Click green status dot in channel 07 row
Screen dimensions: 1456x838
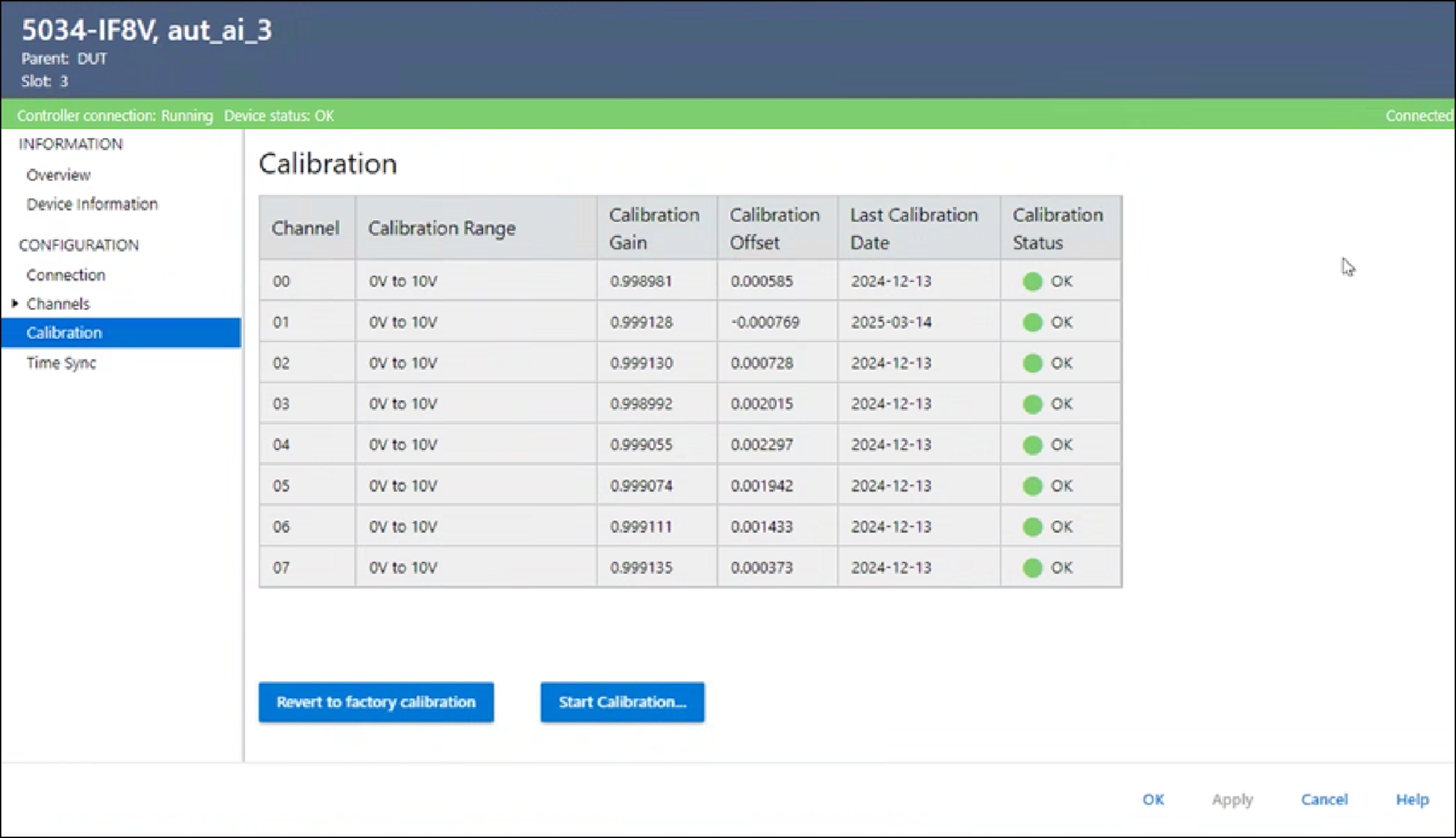point(1032,568)
